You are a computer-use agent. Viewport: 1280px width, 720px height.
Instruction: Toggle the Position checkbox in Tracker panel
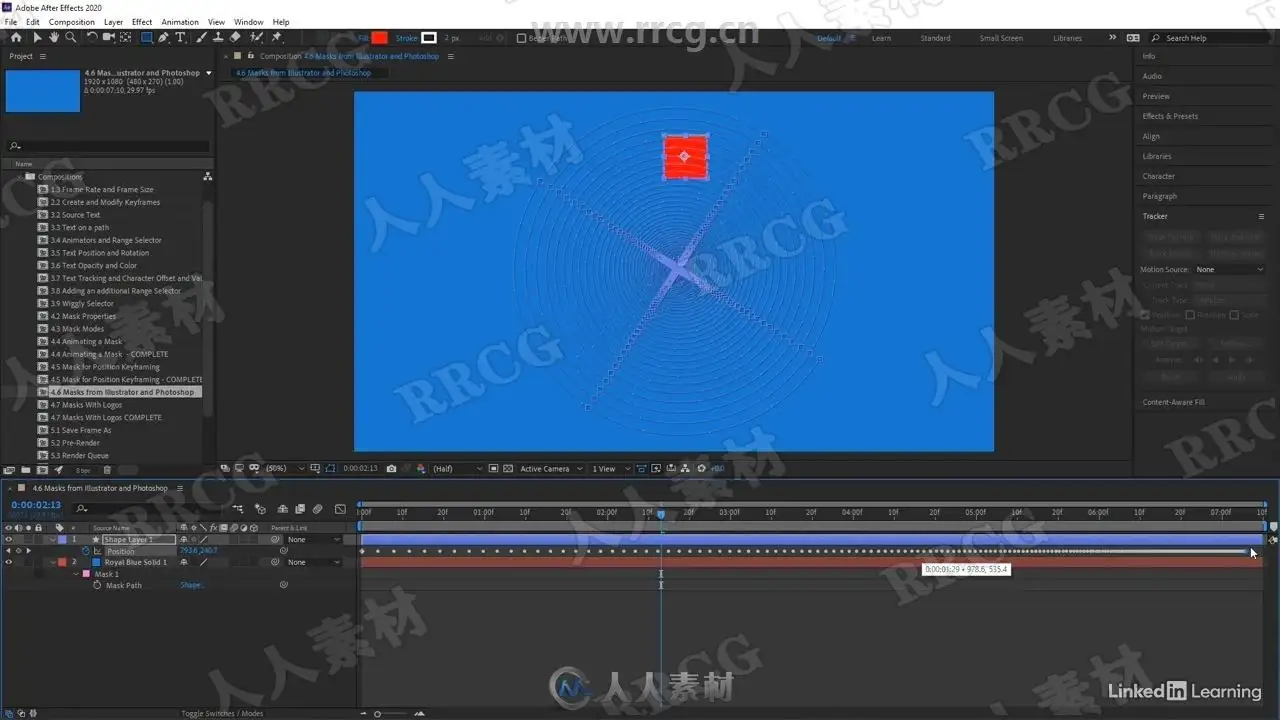[1145, 315]
